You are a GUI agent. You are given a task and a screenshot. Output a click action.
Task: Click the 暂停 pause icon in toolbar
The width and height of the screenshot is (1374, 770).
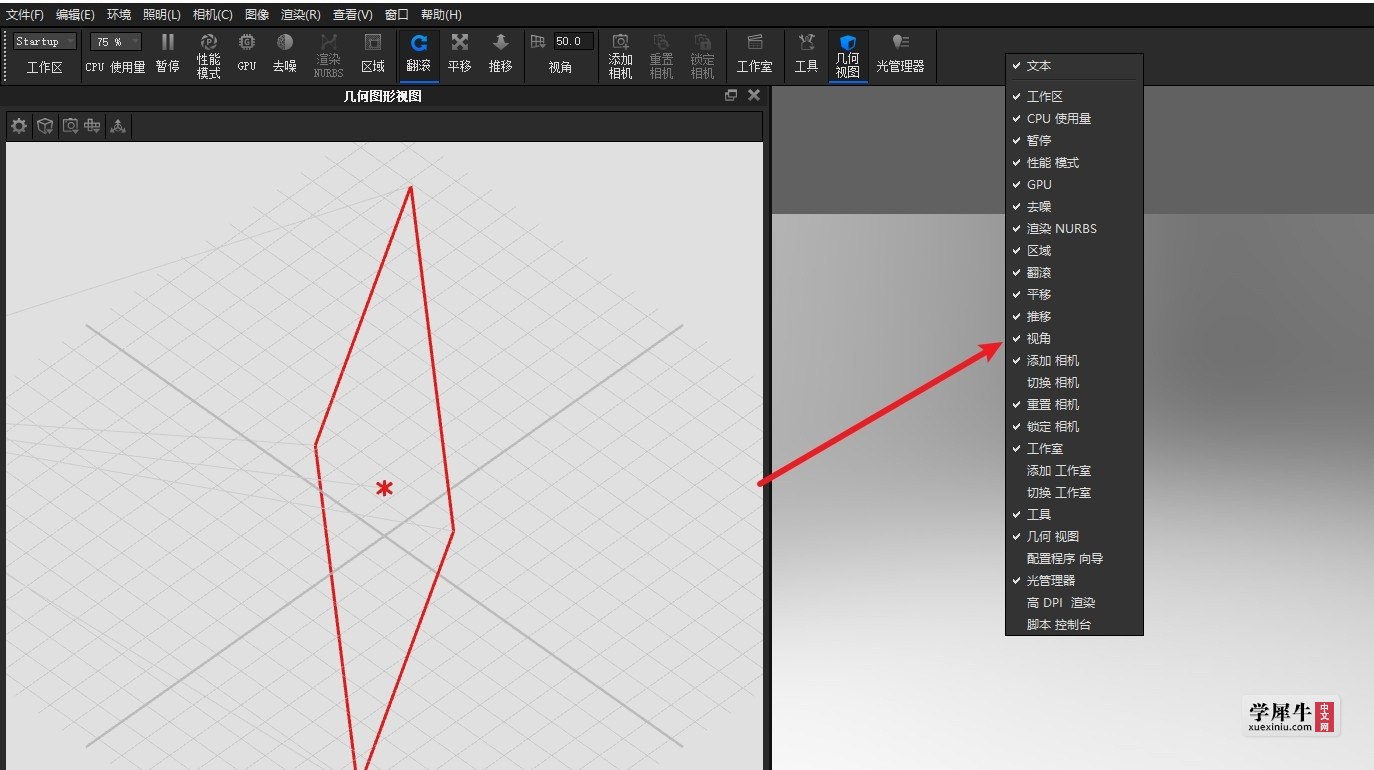168,42
